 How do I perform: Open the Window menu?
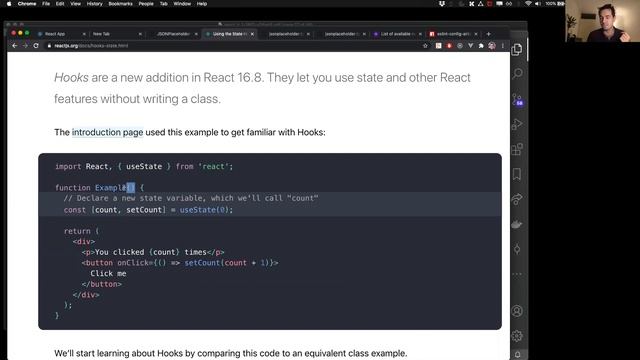182,4
